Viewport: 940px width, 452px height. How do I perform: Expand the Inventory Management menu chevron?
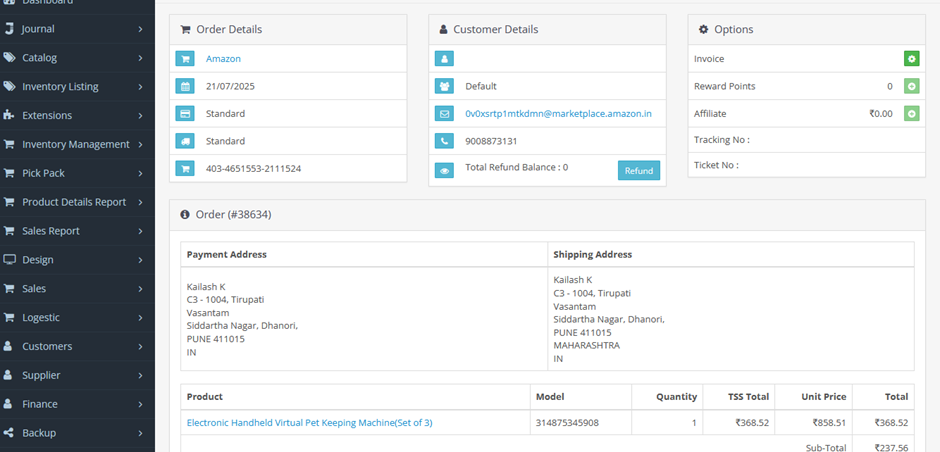pyautogui.click(x=141, y=144)
